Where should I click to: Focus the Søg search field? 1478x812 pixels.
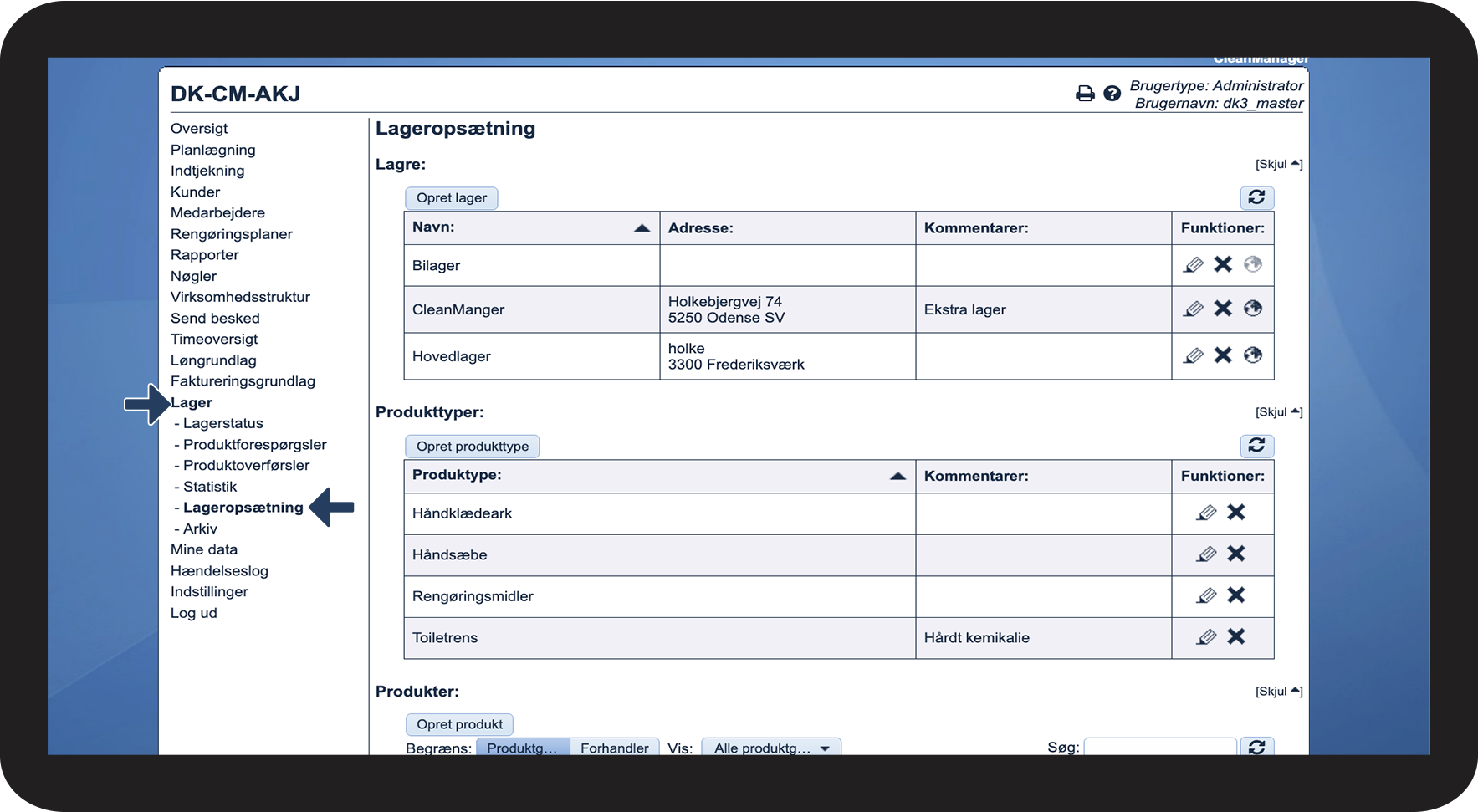pyautogui.click(x=1160, y=747)
